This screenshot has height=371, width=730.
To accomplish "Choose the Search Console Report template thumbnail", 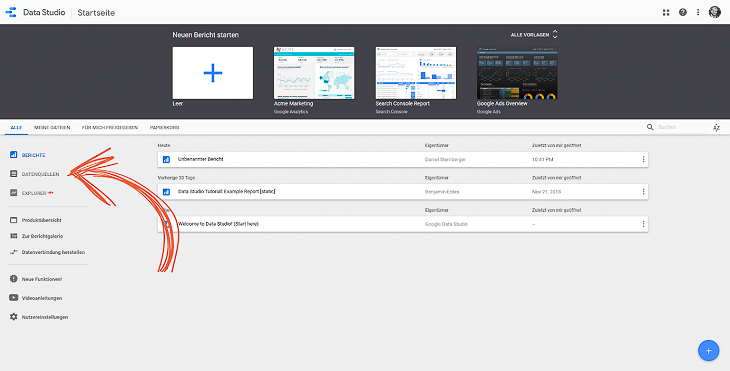I will (416, 73).
